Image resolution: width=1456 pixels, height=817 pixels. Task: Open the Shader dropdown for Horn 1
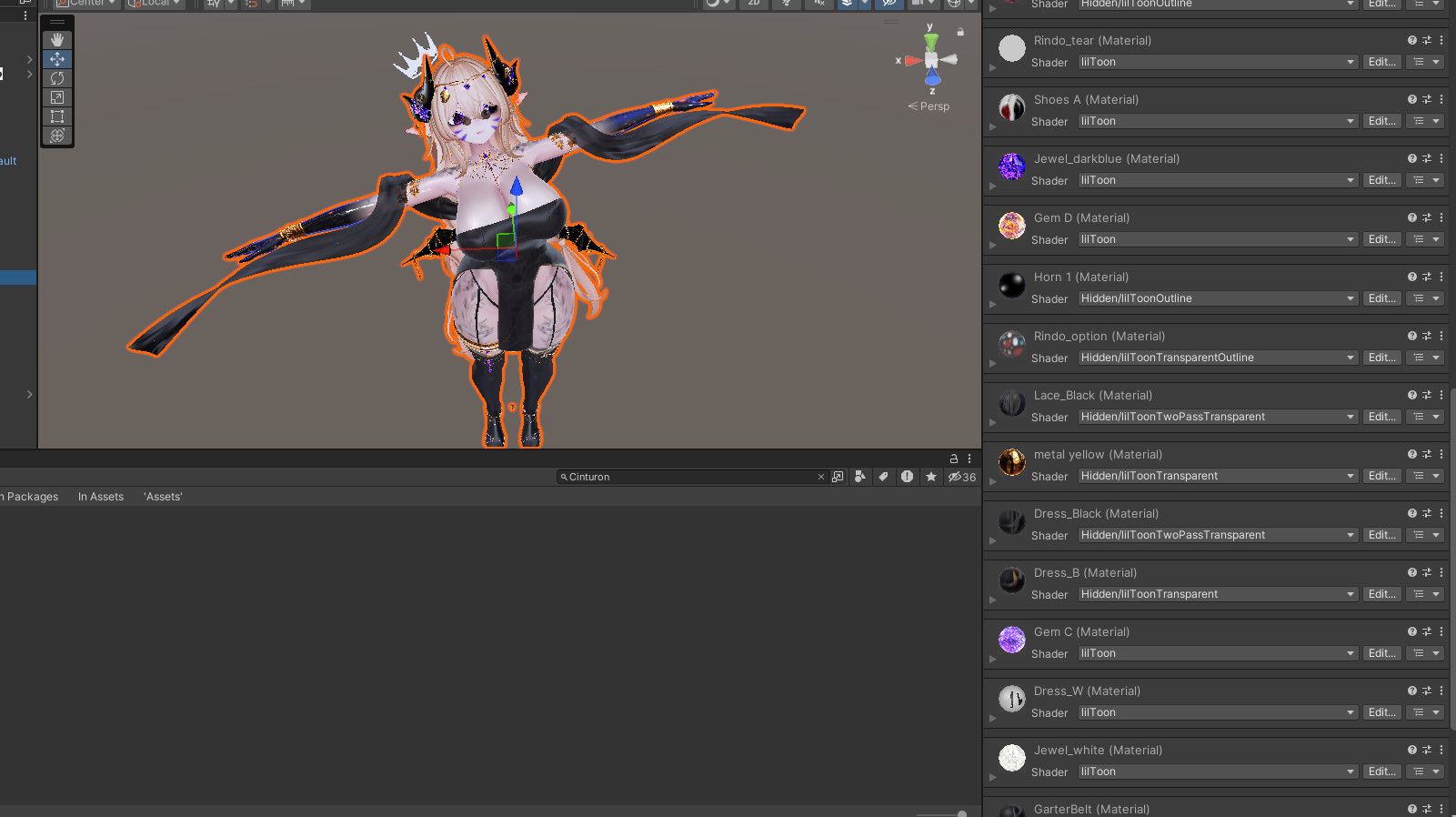pyautogui.click(x=1218, y=298)
